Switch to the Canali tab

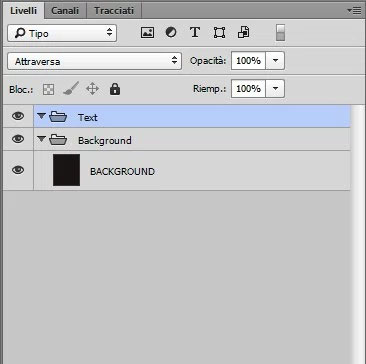tap(65, 11)
